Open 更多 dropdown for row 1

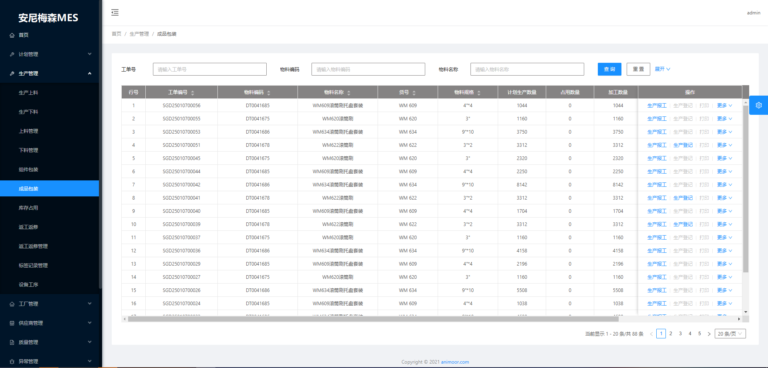coord(724,105)
